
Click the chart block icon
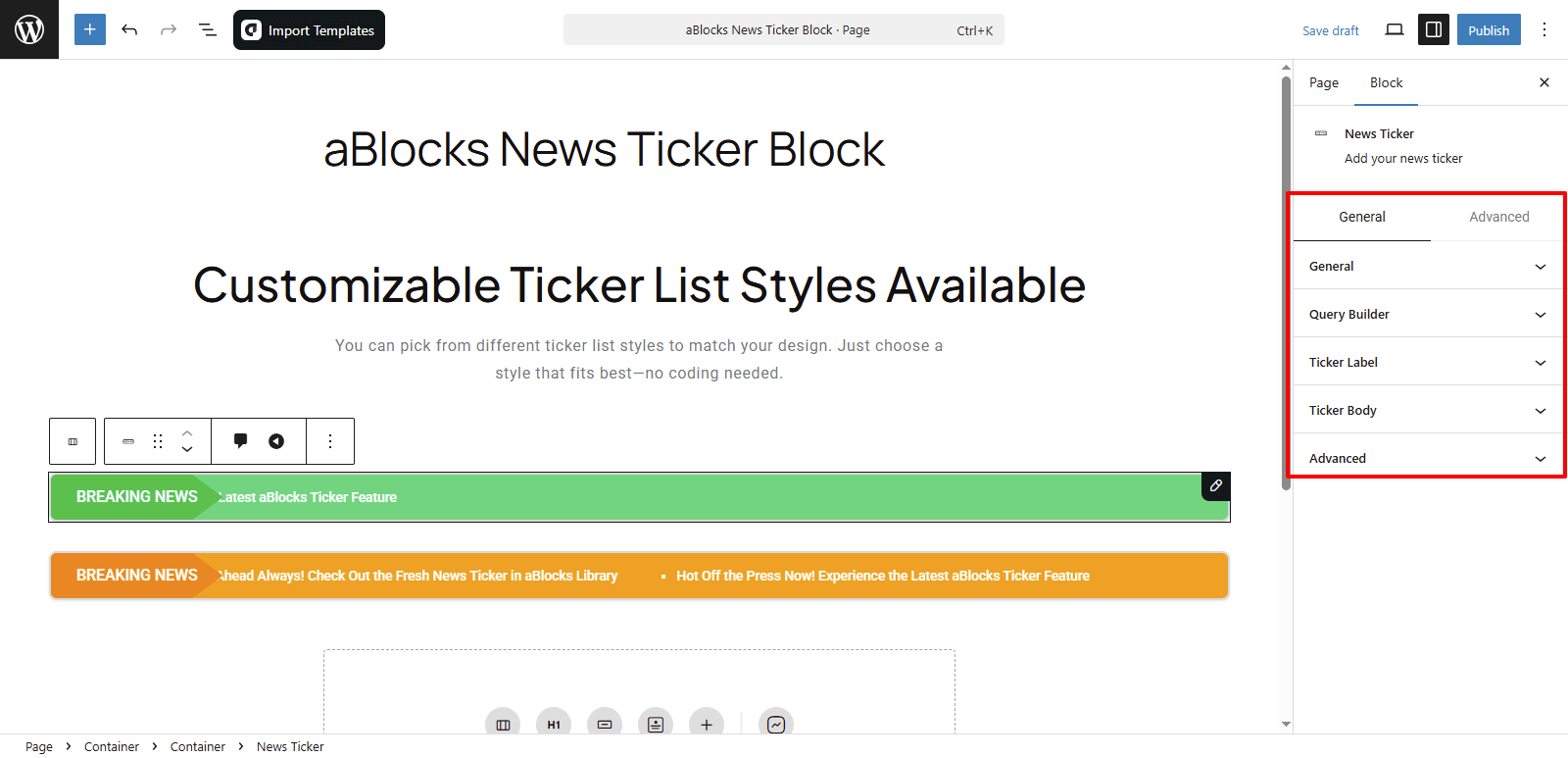click(x=776, y=725)
